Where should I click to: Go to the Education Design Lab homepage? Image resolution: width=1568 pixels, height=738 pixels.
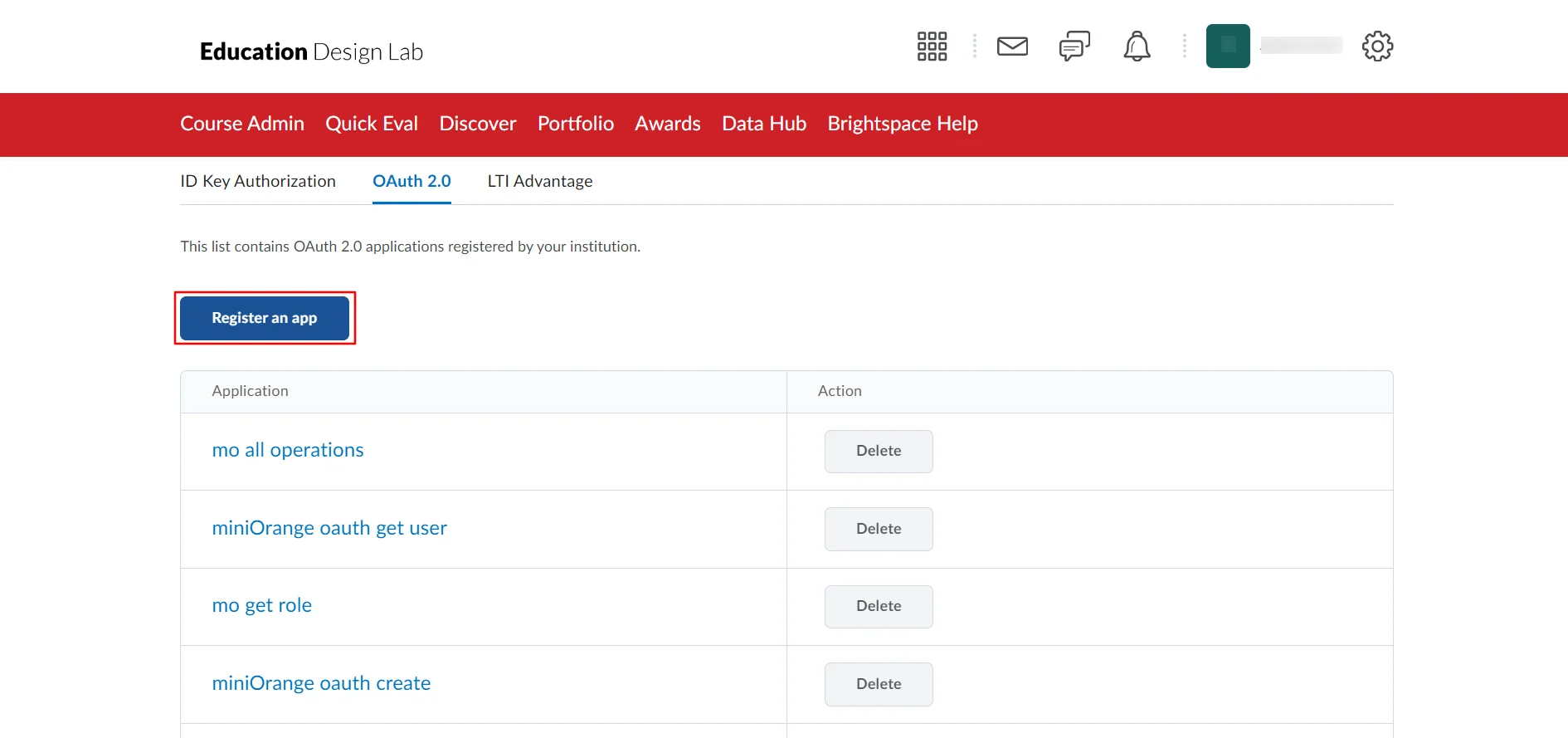click(x=311, y=51)
